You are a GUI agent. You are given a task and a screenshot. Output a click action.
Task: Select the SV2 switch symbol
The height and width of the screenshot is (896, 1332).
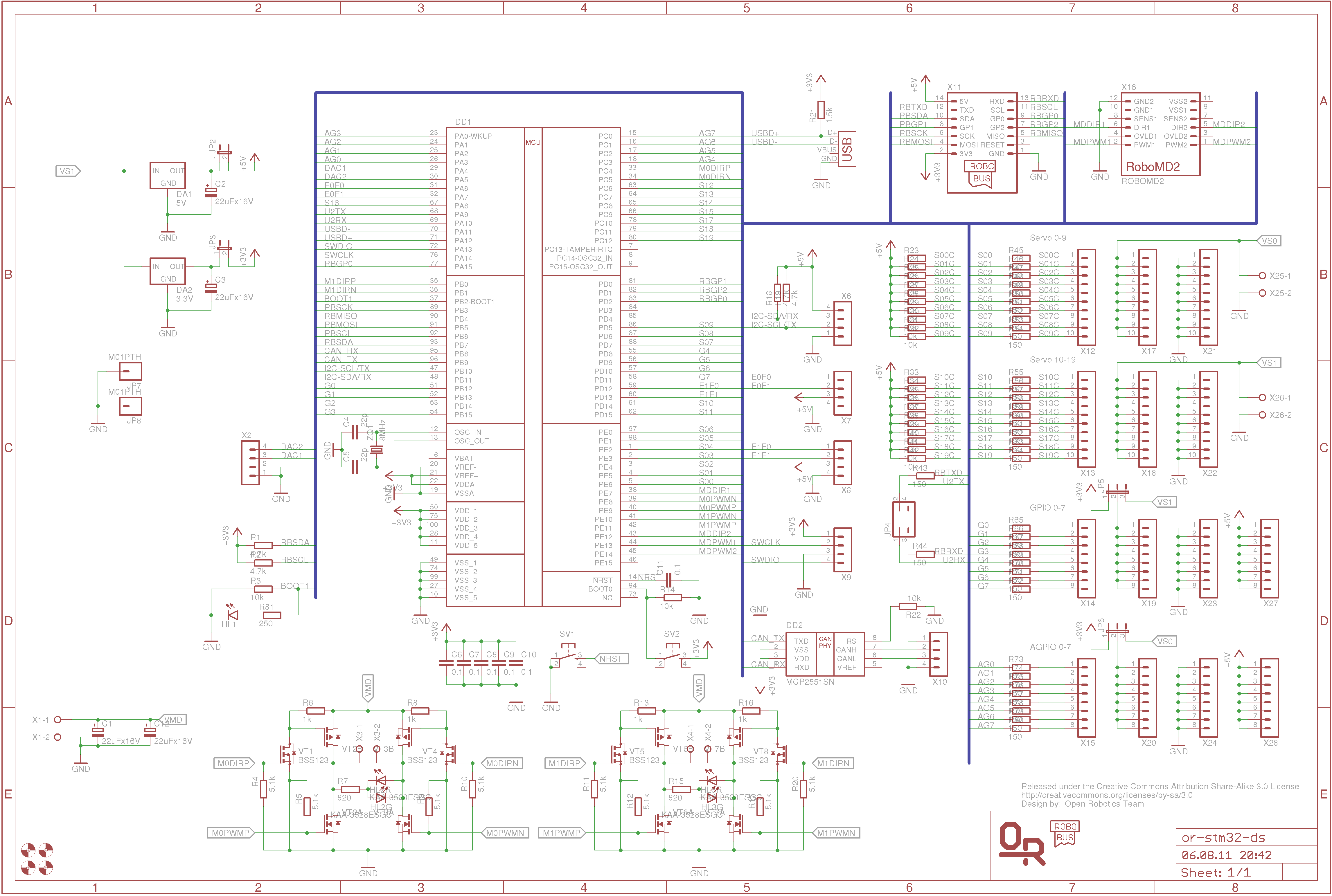pyautogui.click(x=672, y=656)
